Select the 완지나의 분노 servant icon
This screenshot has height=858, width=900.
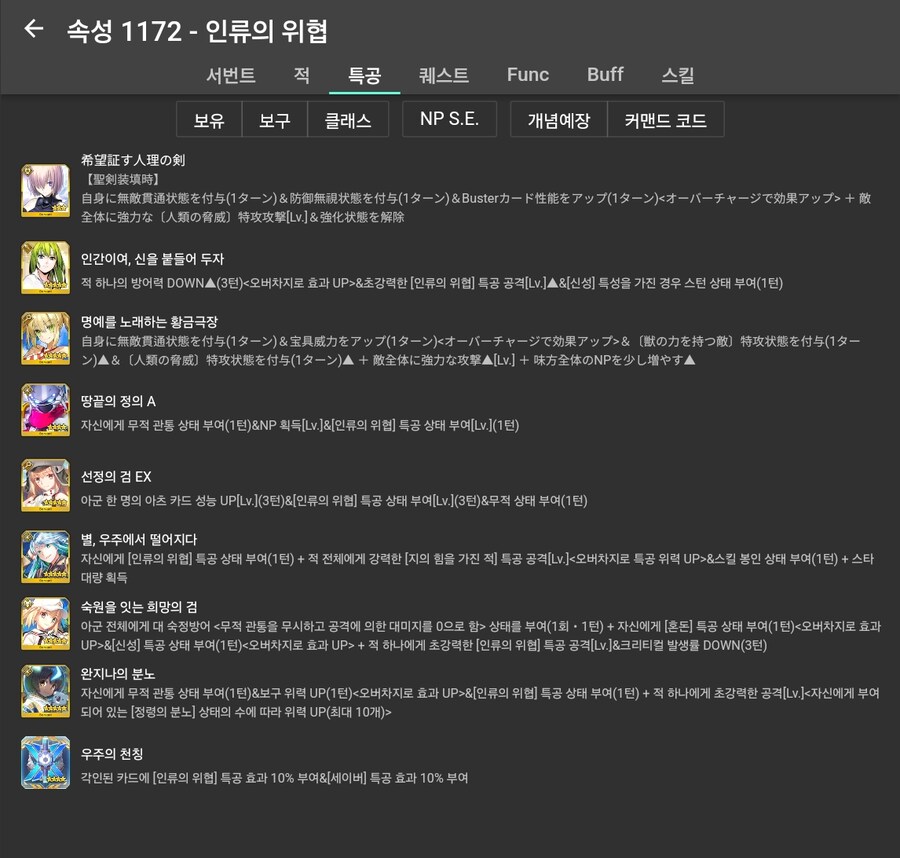45,690
